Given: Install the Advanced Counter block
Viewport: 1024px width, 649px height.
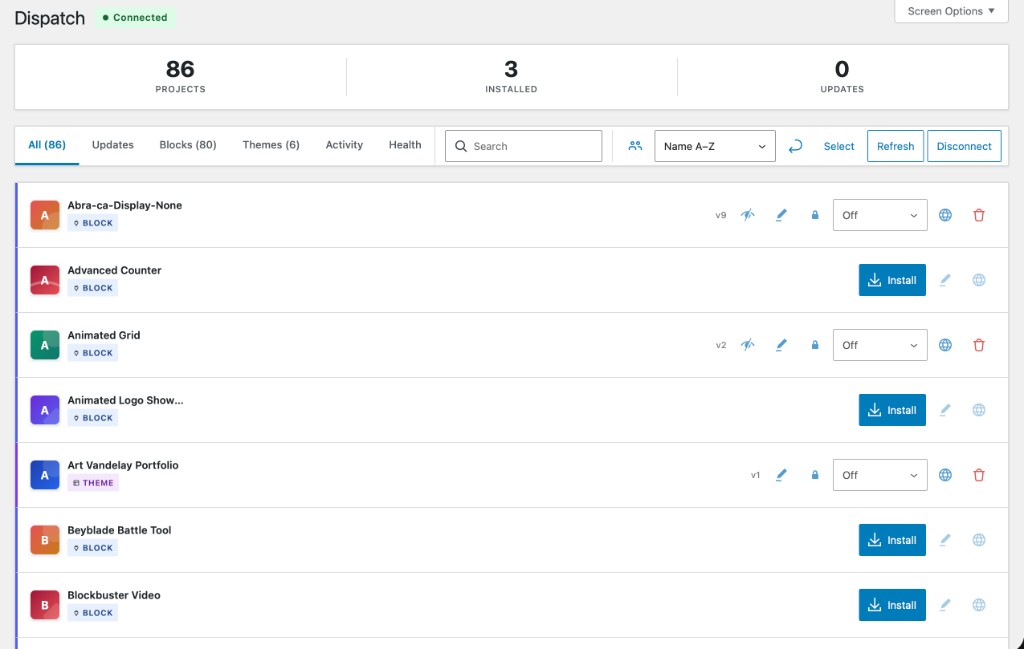Looking at the screenshot, I should click(x=892, y=280).
